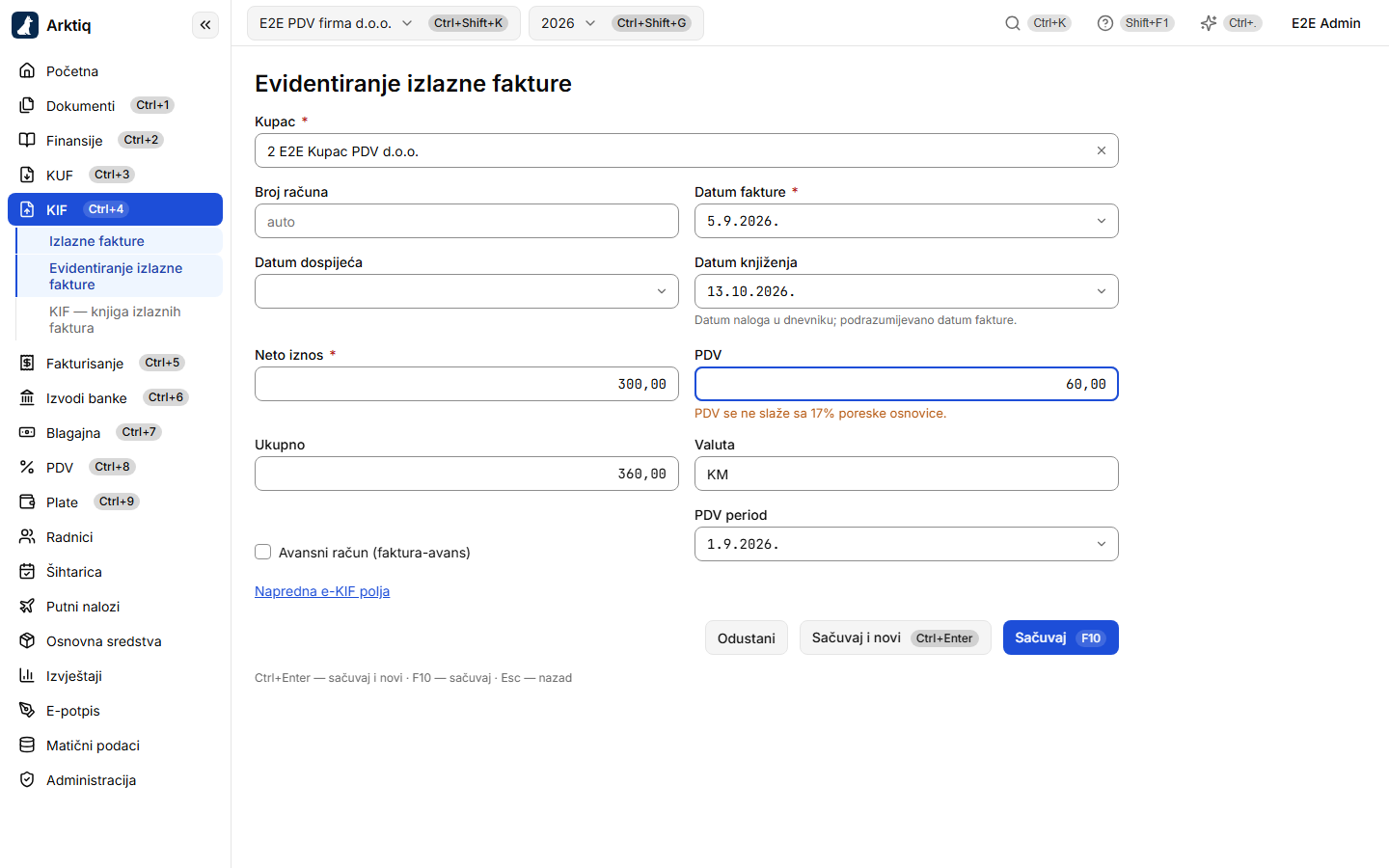
Task: Click the Početna home icon
Action: 27,70
